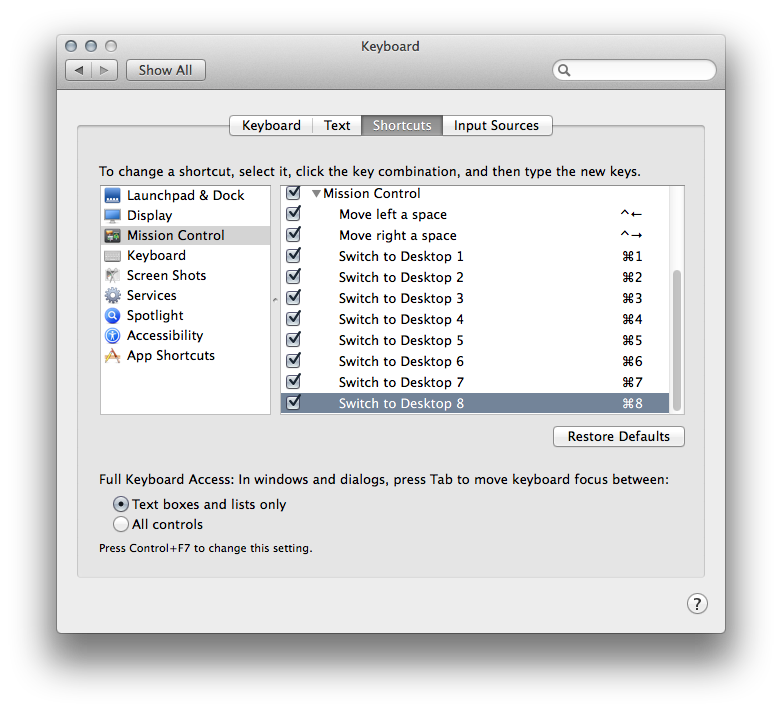Click the Accessibility category icon

[x=112, y=335]
